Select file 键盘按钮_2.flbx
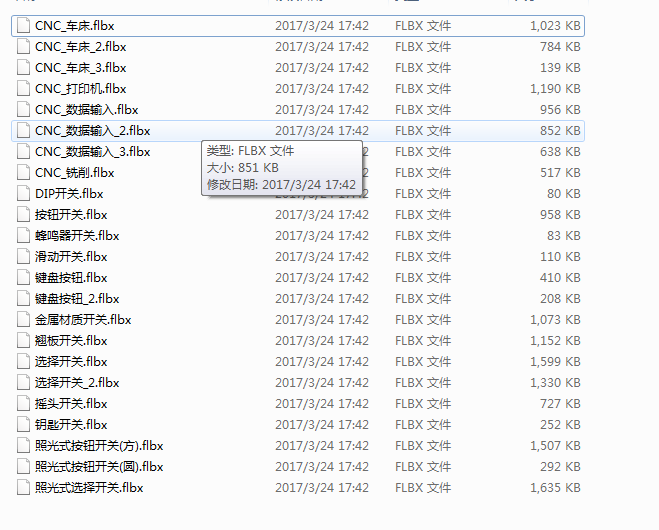Screen dimensions: 659x530 (77, 299)
